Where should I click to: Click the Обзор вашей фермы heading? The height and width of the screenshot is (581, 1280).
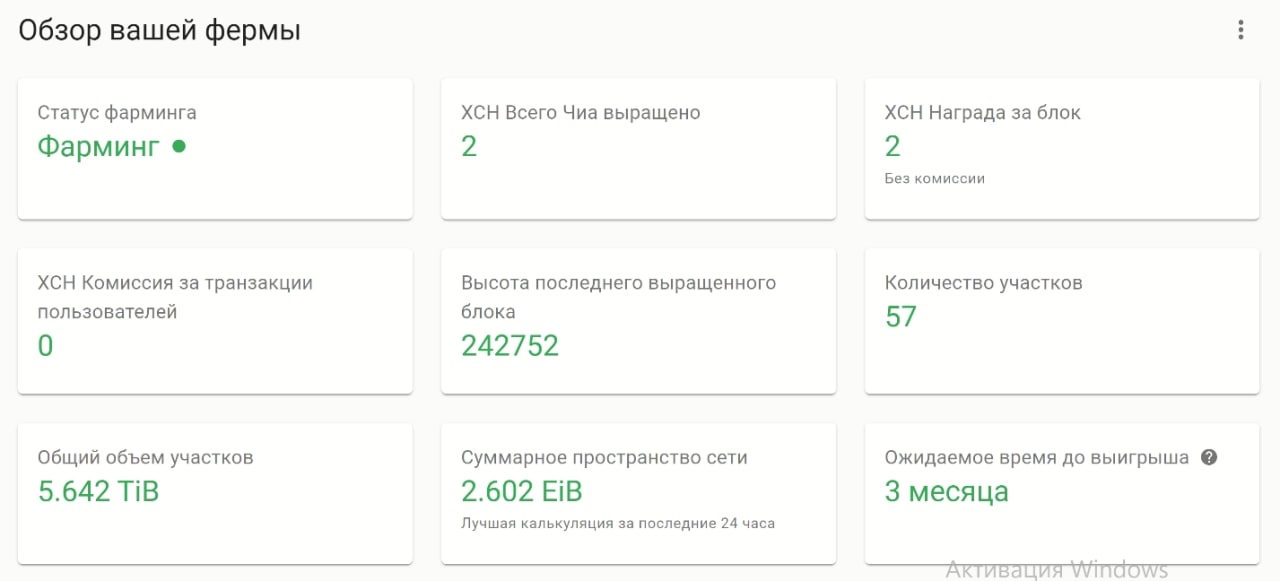(160, 30)
